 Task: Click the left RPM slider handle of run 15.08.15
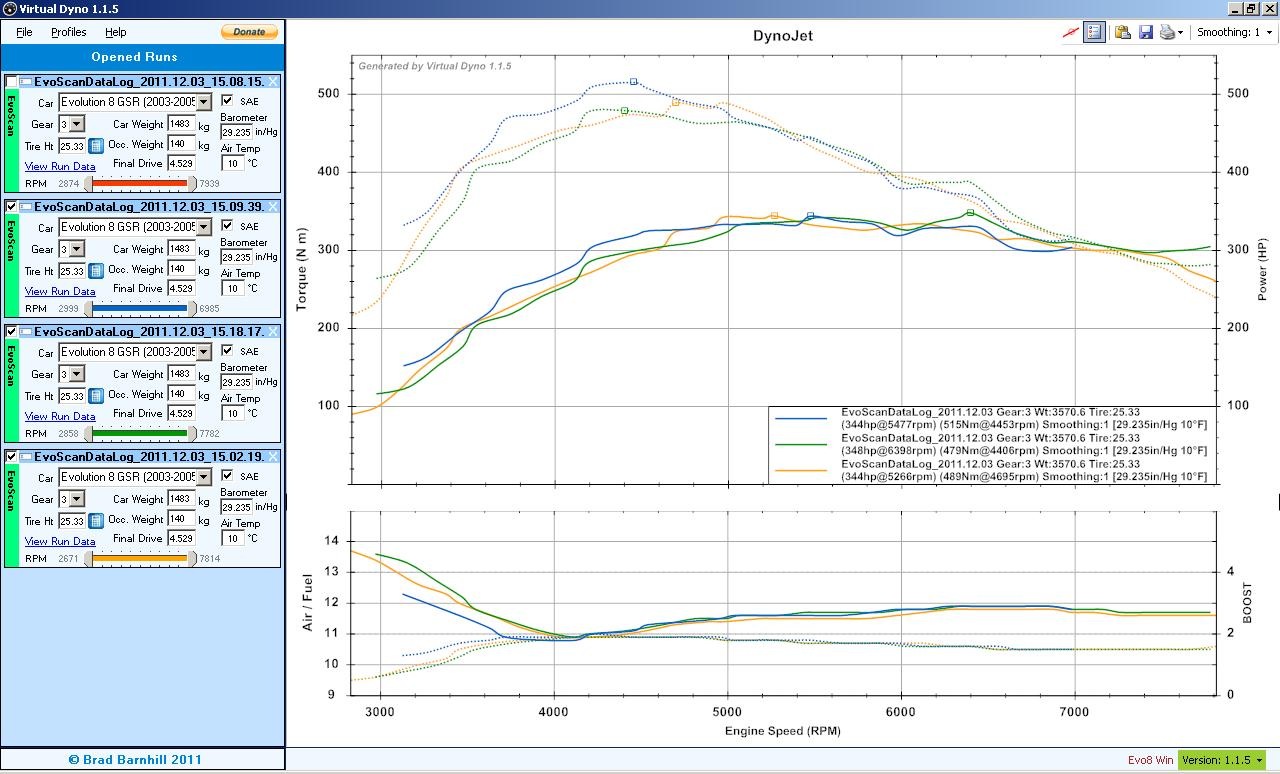[x=88, y=184]
